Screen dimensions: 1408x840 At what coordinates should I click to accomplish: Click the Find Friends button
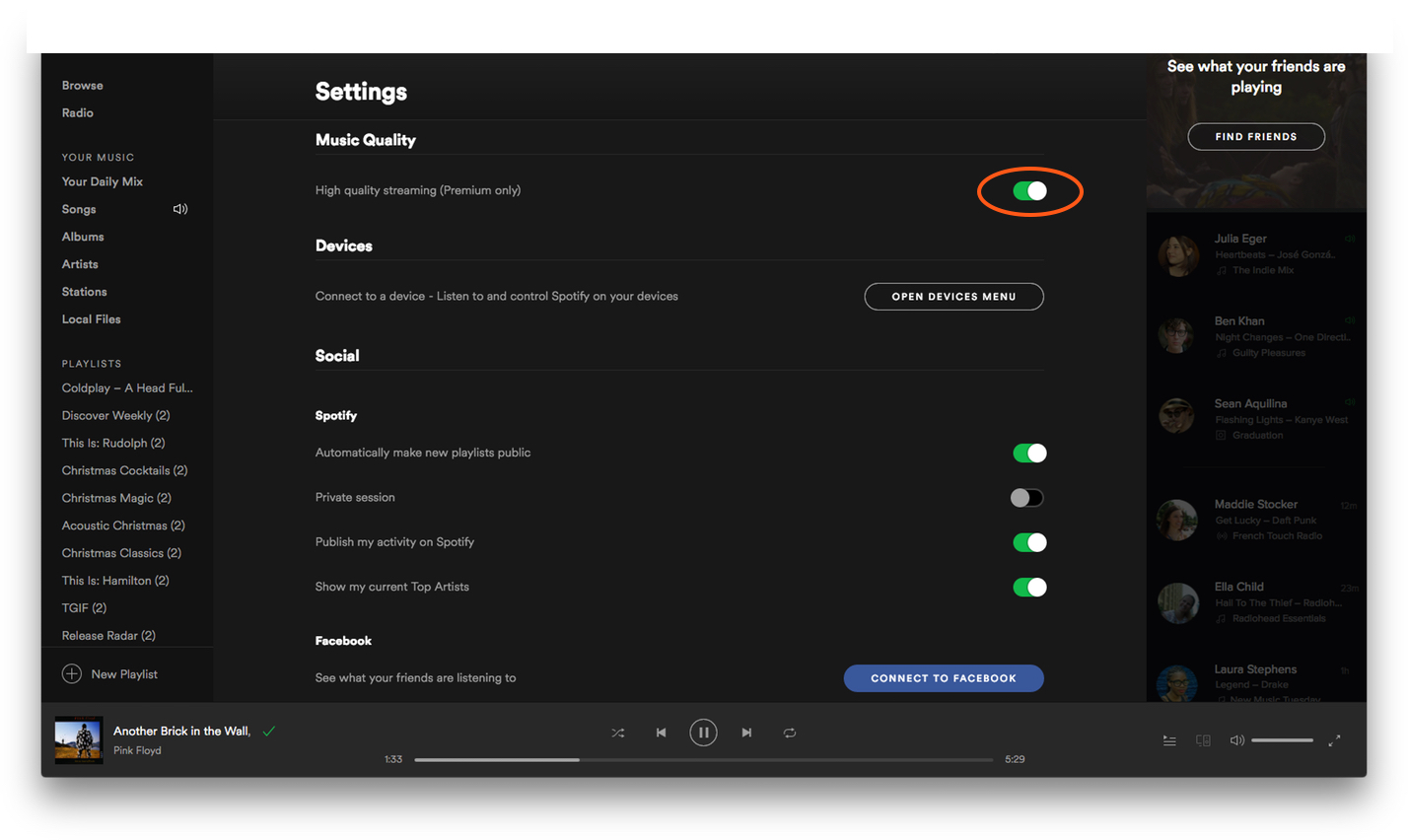coord(1256,137)
